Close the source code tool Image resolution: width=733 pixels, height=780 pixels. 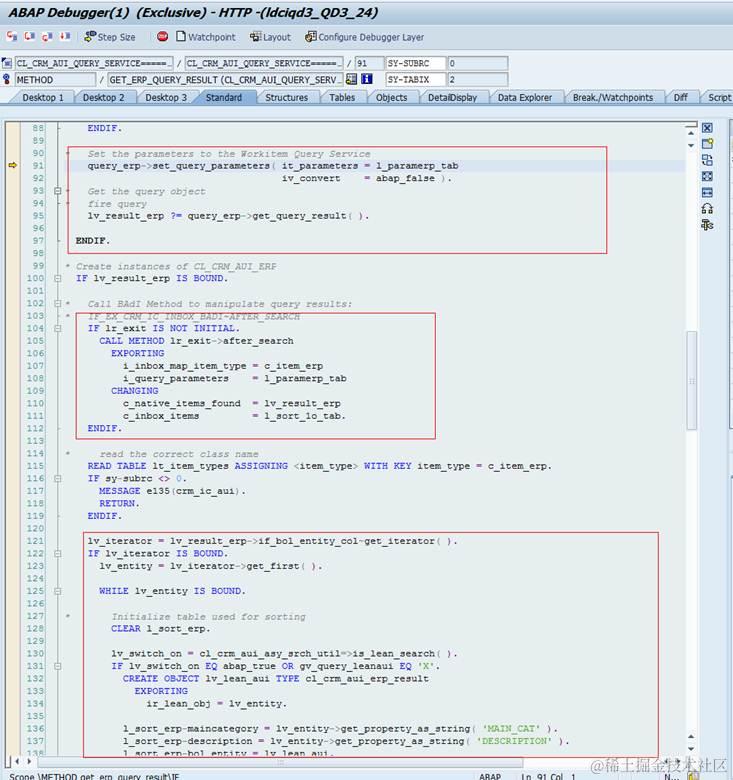707,128
